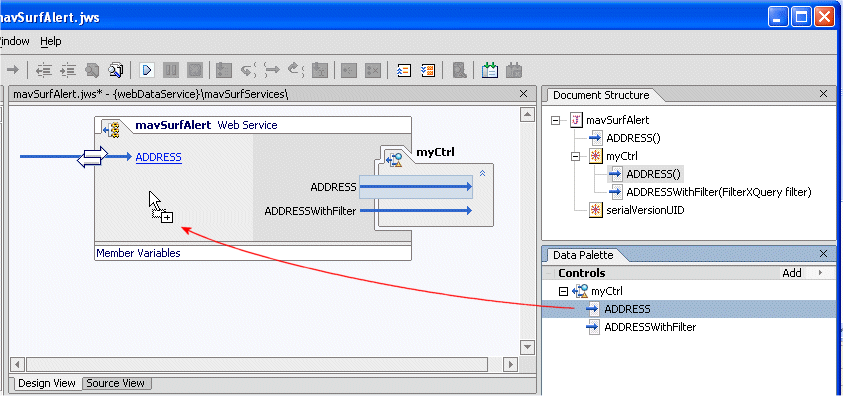Open the Add dropdown arrow in Controls
This screenshot has width=843, height=396.
point(820,273)
